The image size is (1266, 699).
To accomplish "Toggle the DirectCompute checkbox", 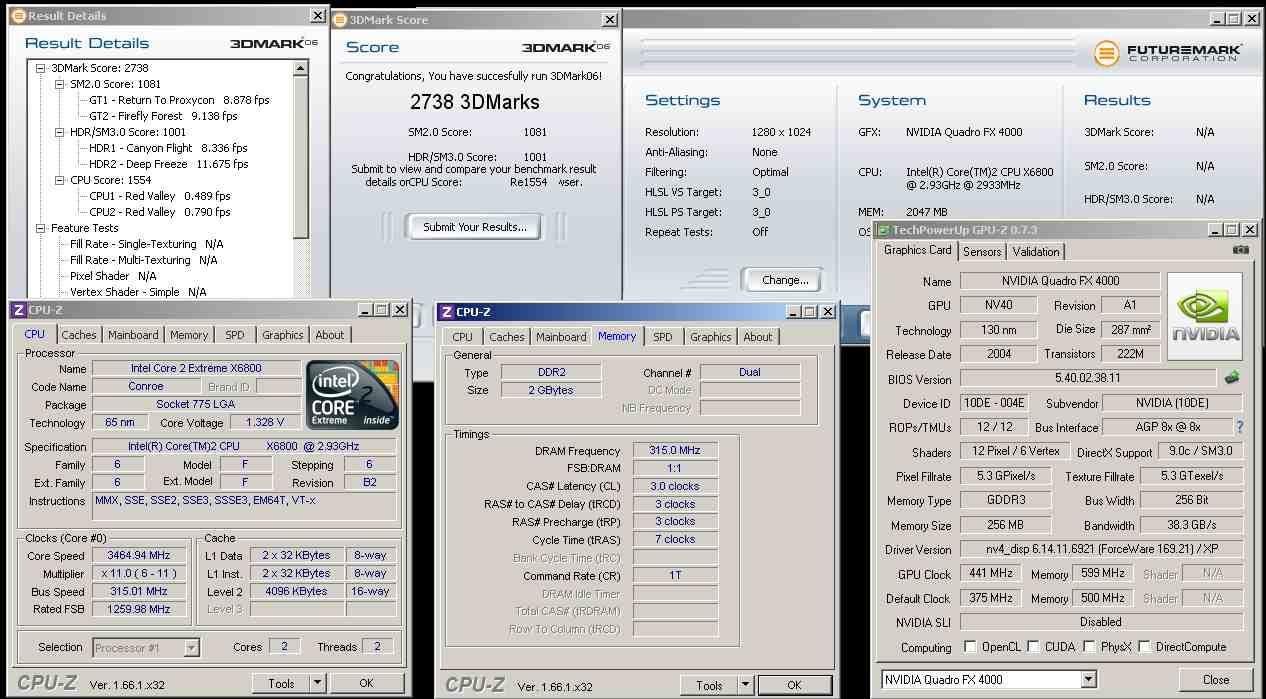I will point(1143,647).
